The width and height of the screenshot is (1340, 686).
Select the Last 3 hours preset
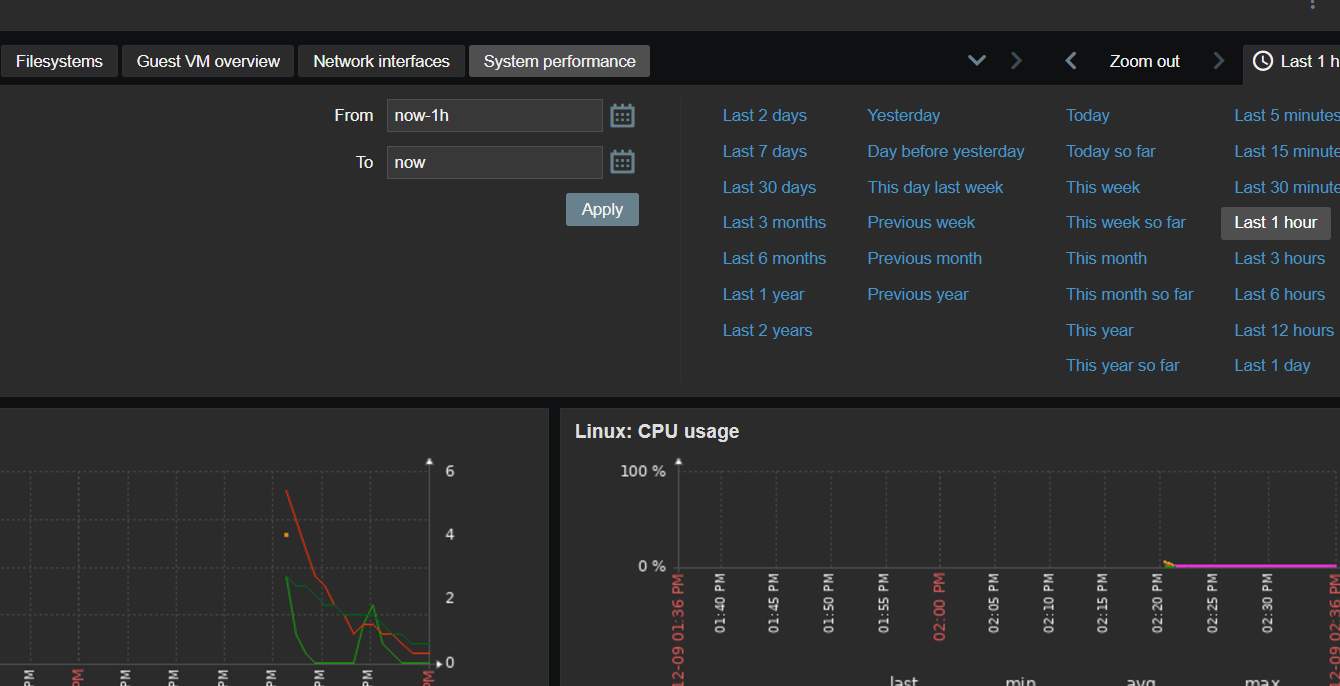1279,258
